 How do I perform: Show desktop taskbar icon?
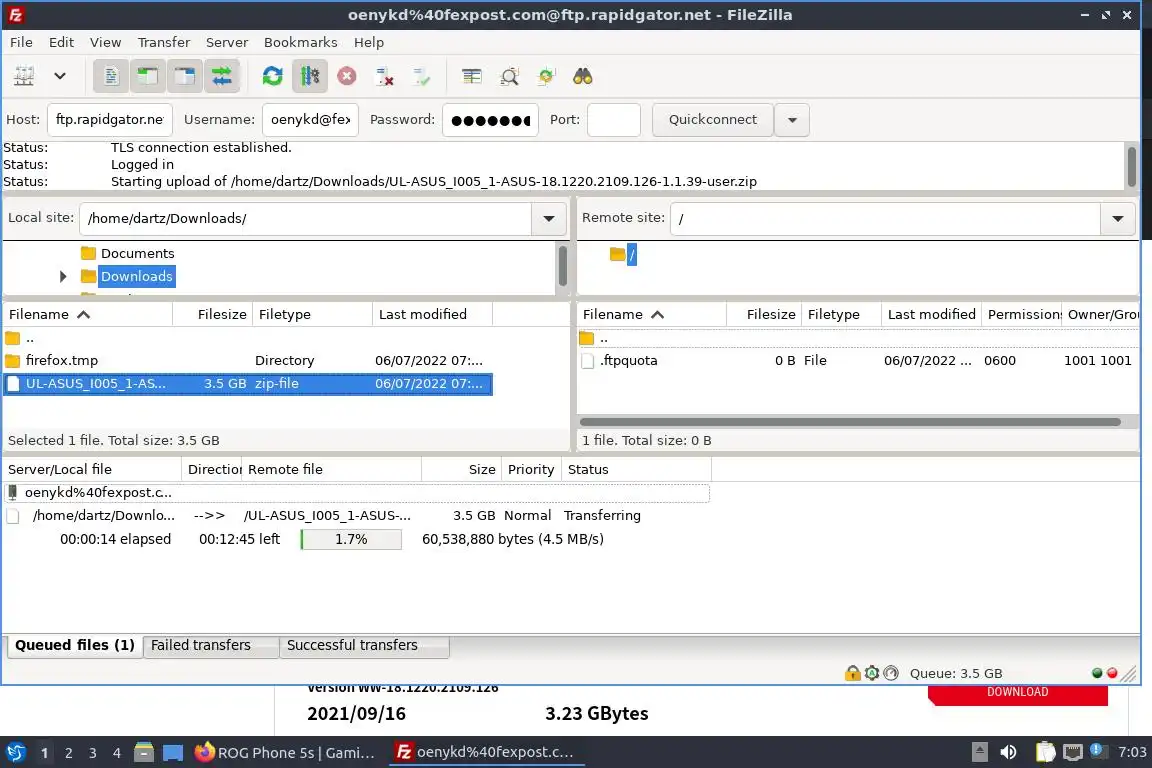(173, 753)
